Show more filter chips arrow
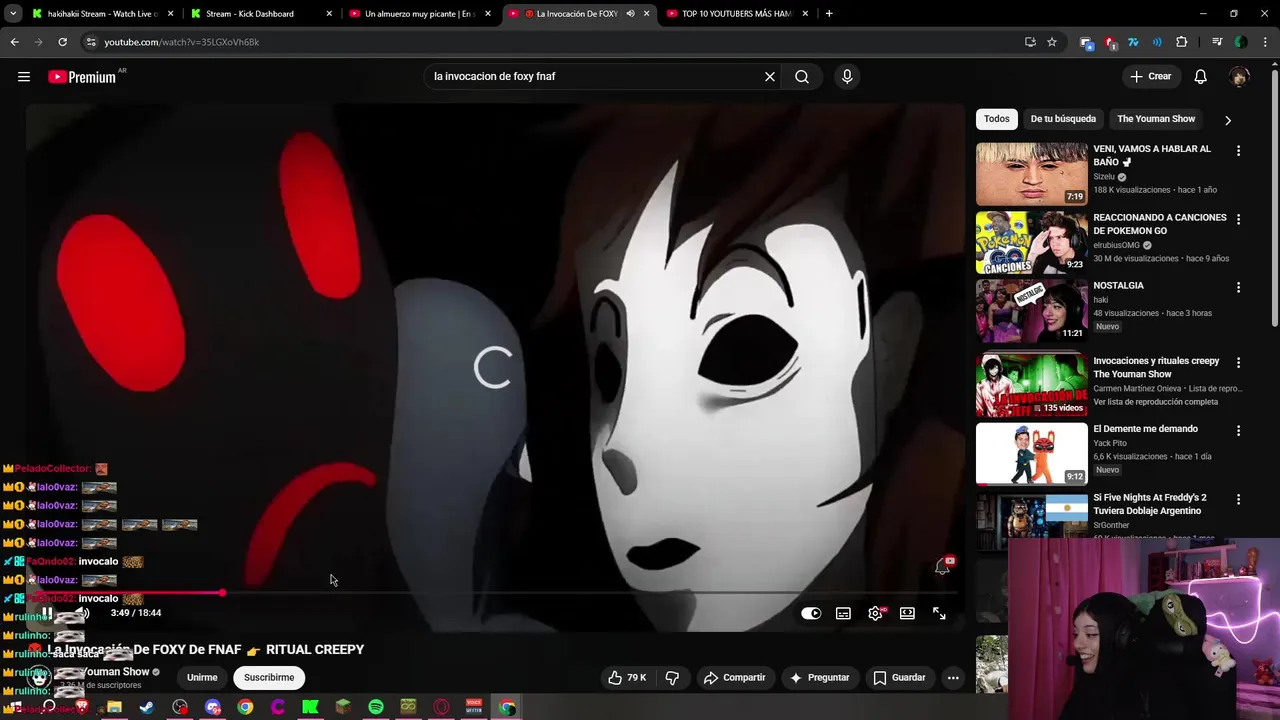Viewport: 1280px width, 720px height. tap(1228, 120)
